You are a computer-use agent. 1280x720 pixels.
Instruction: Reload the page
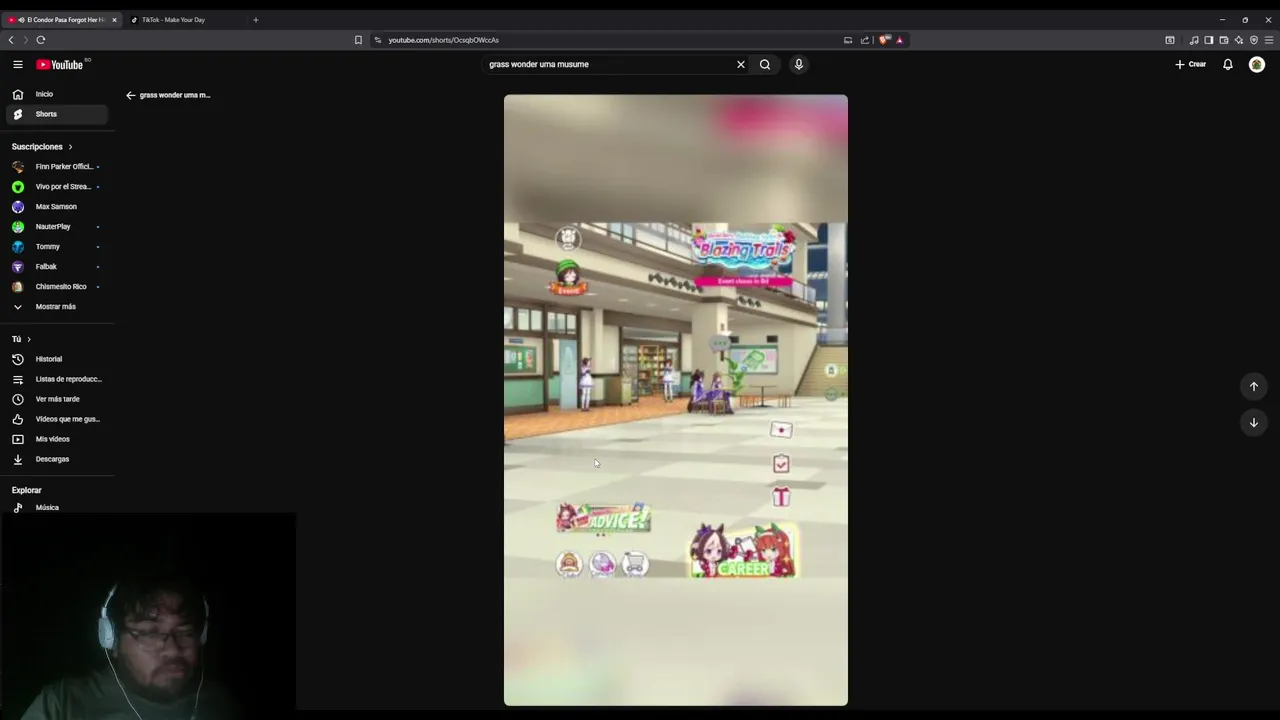[41, 40]
